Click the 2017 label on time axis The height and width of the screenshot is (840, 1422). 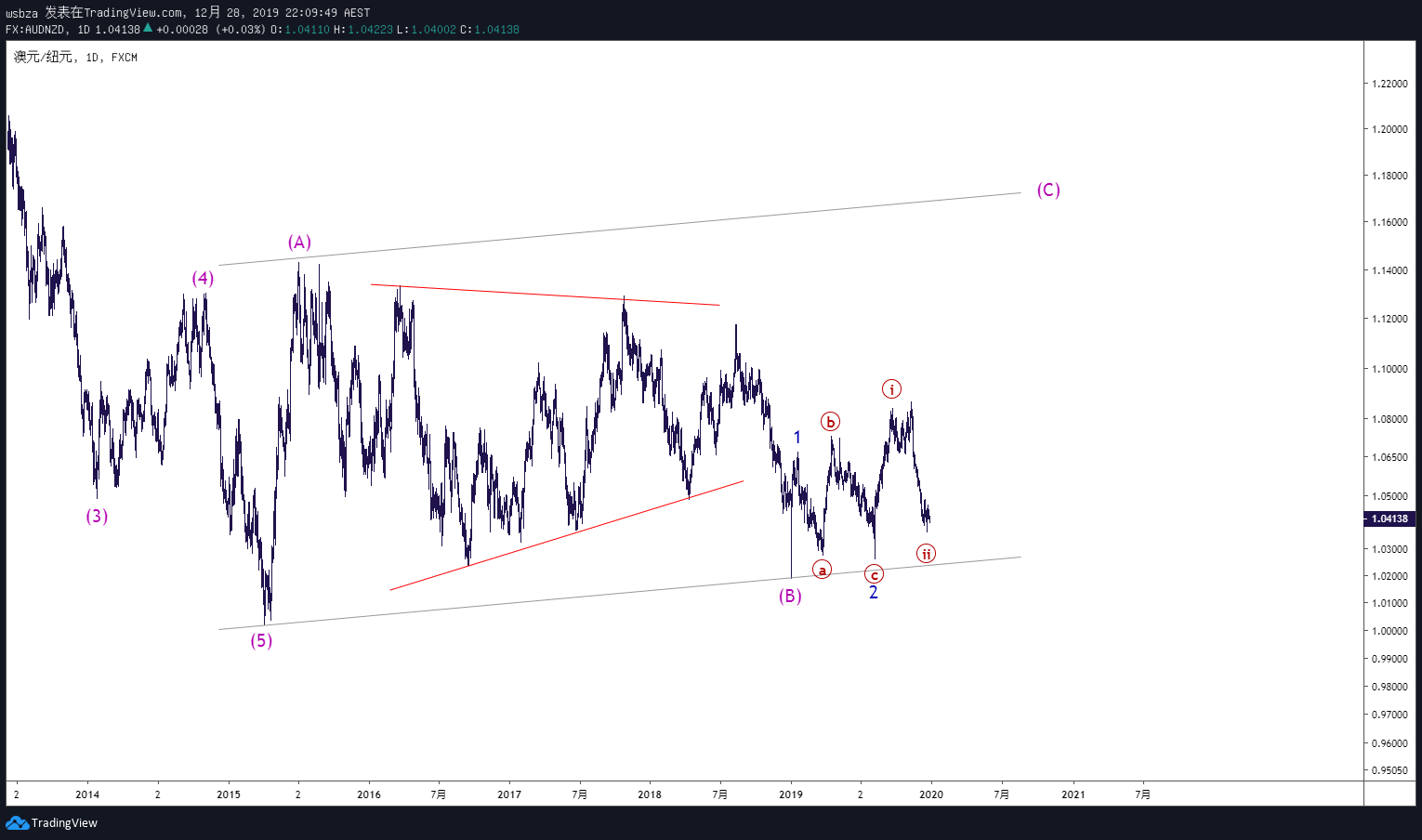coord(509,794)
